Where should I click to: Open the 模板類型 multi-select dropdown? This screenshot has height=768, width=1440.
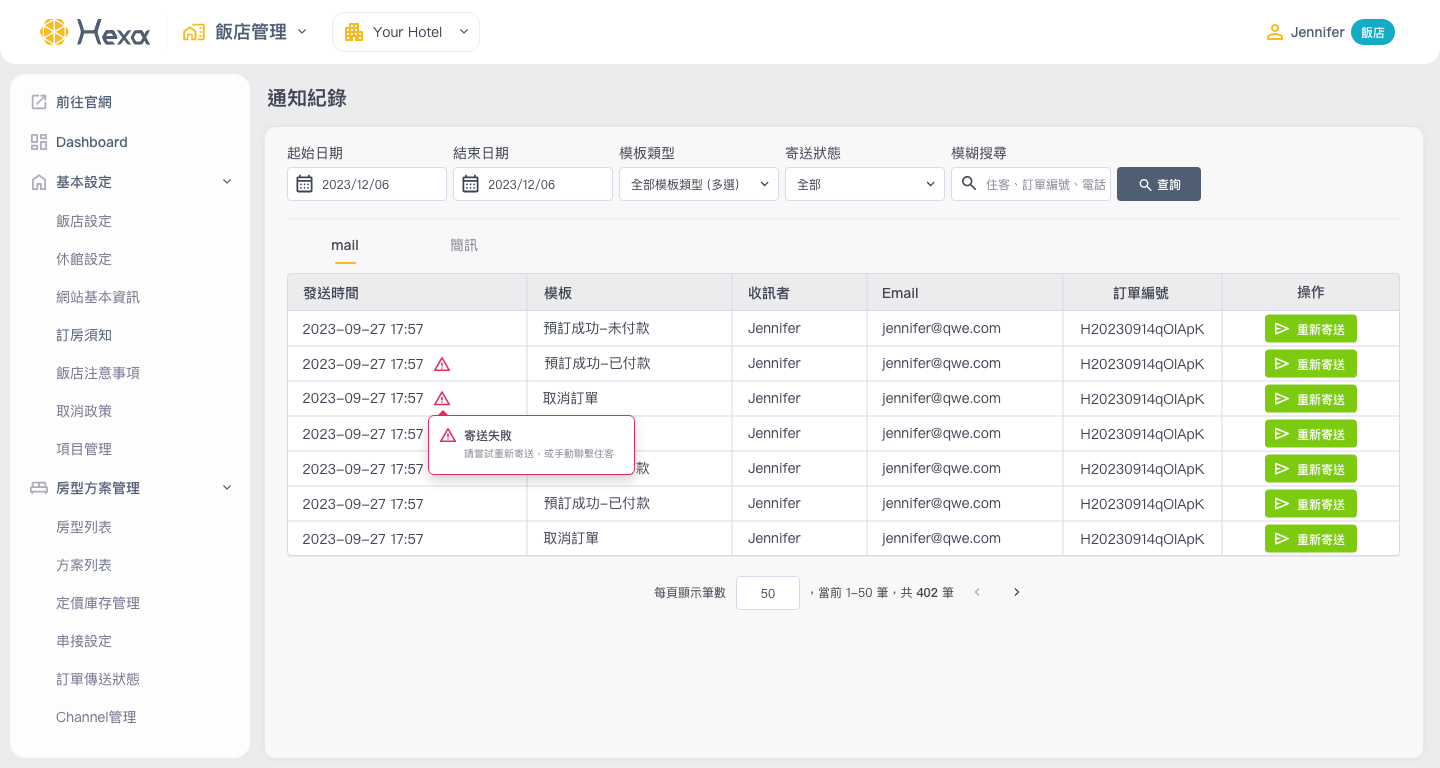click(698, 184)
